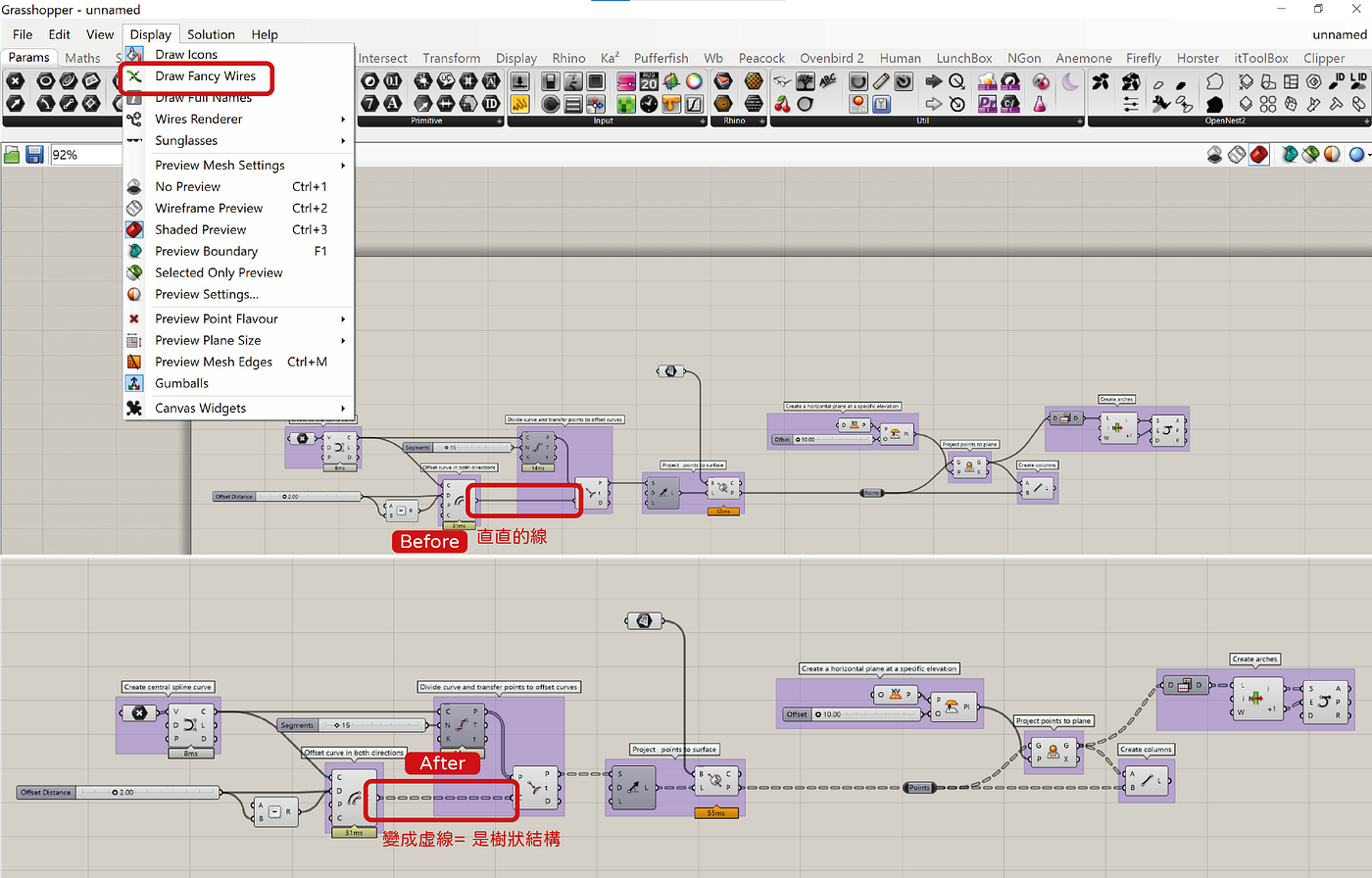This screenshot has height=878, width=1372.
Task: Select the colour wheel component in Input panel
Action: coord(694,81)
